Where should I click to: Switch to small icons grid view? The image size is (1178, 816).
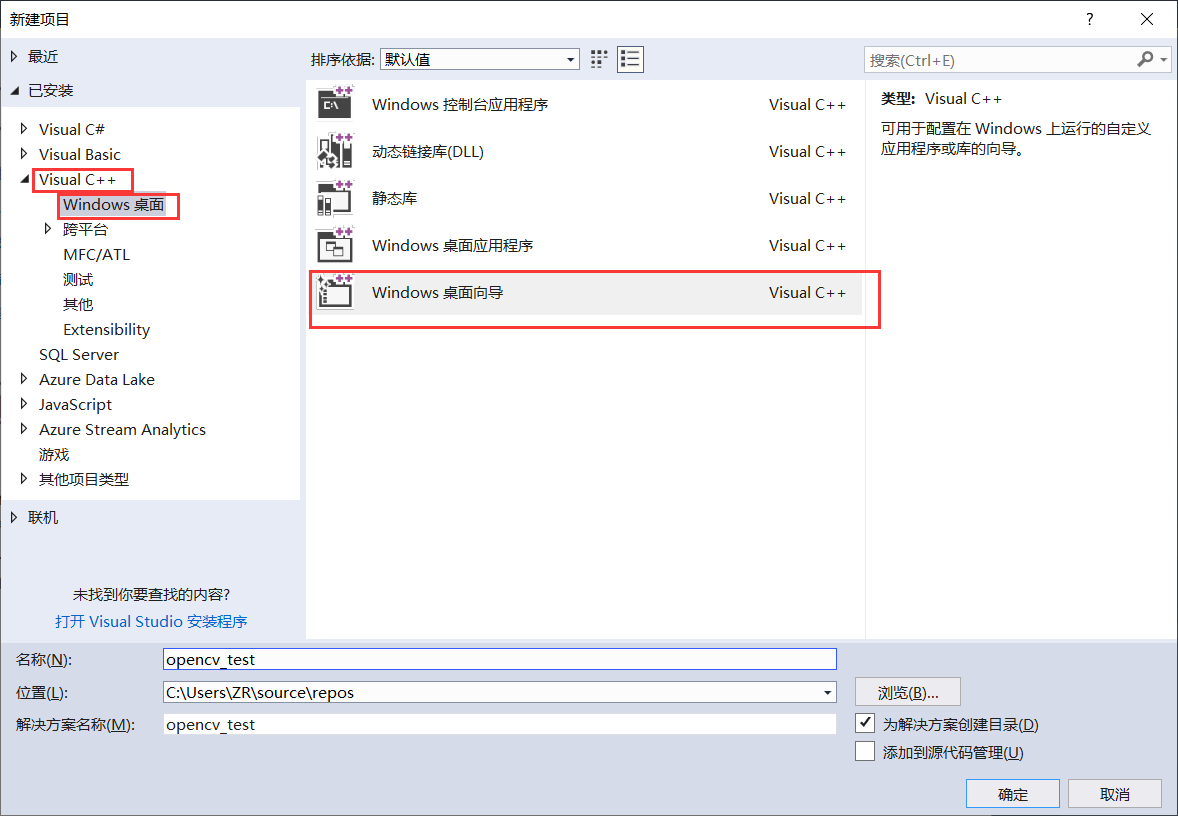click(599, 59)
